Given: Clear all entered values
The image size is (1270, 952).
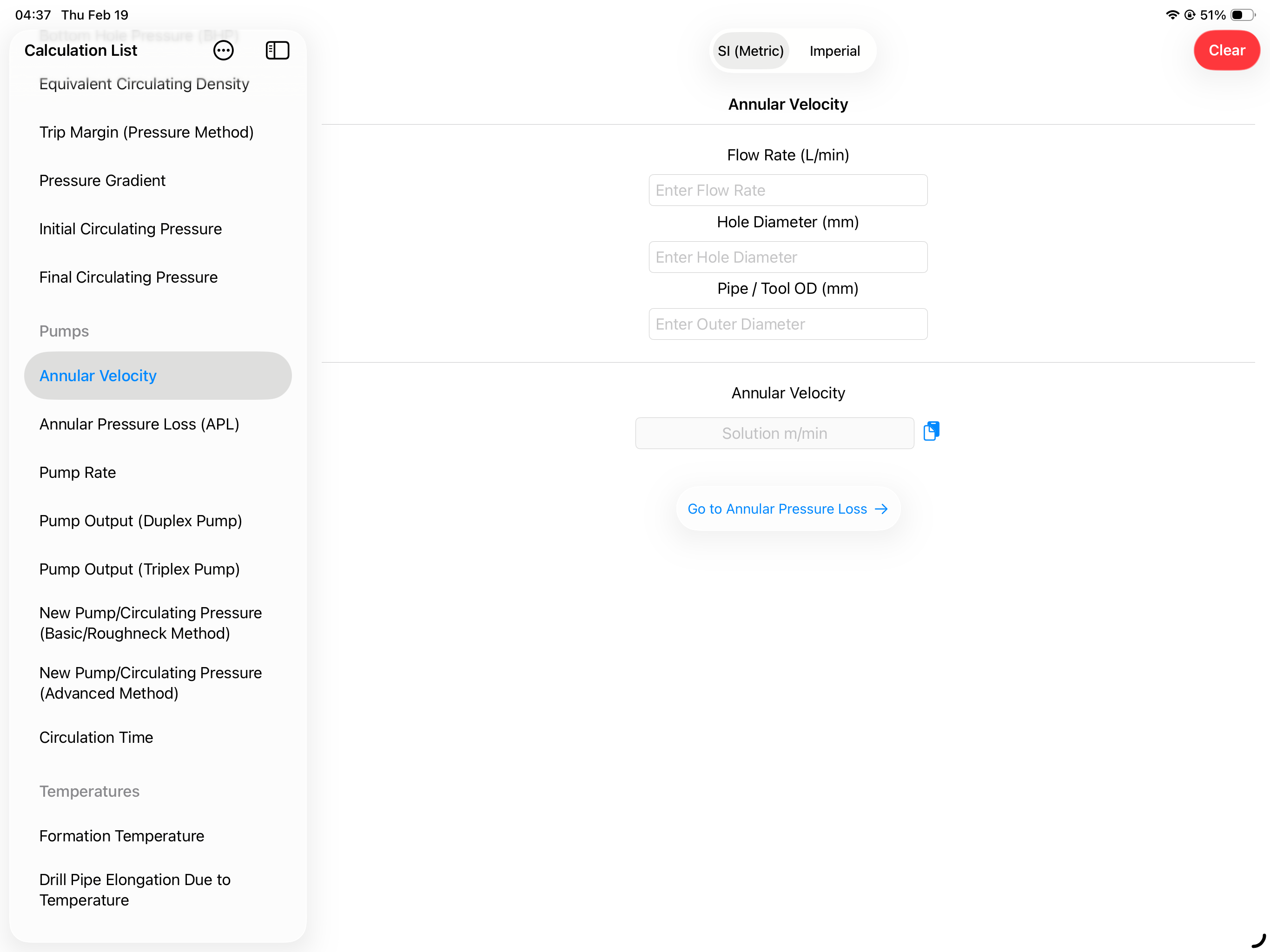Looking at the screenshot, I should pos(1226,51).
